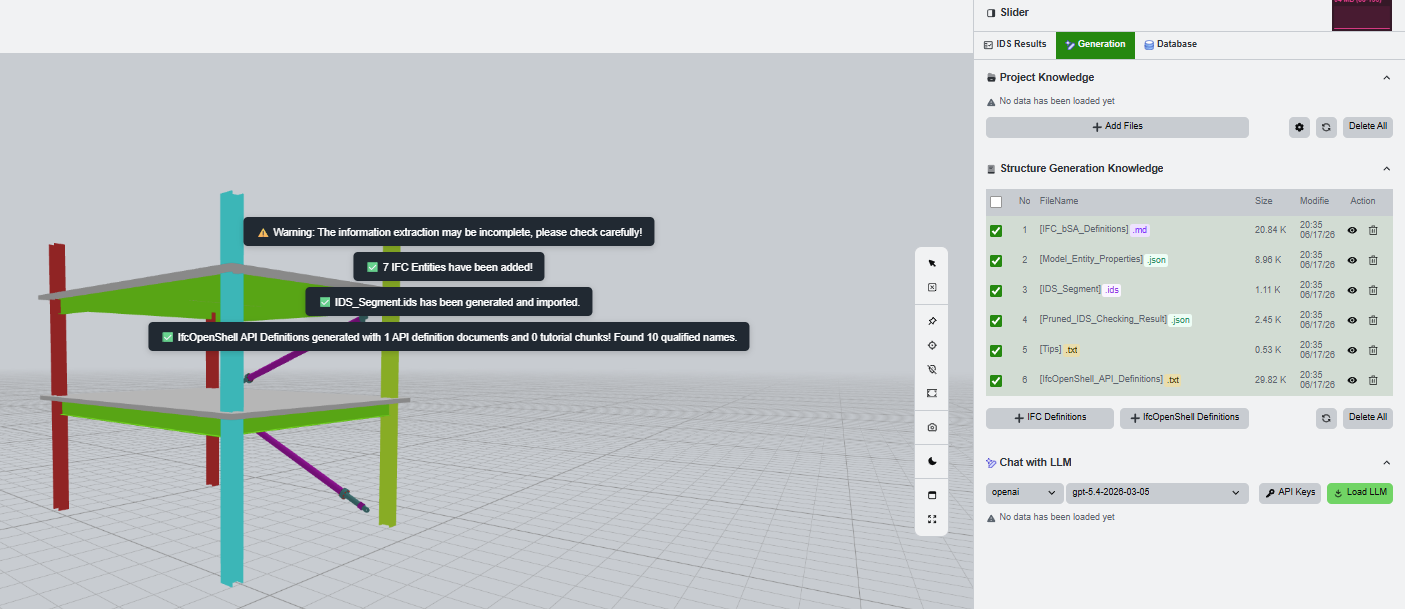The image size is (1405, 609).
Task: Delete the Model_Entity_Properties file with trash icon
Action: click(1373, 260)
